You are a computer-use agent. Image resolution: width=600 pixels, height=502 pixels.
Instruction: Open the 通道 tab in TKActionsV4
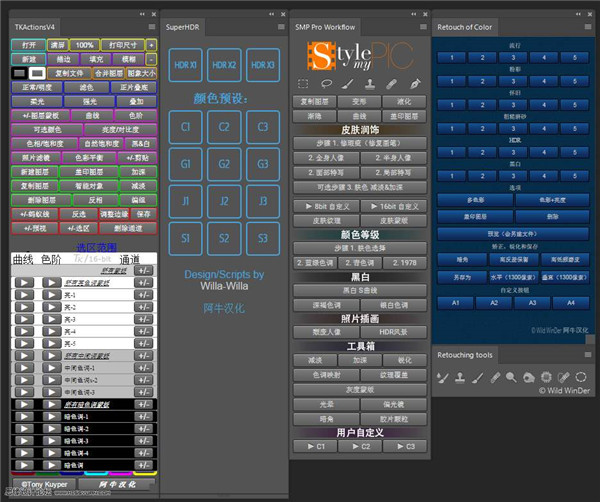(130, 260)
